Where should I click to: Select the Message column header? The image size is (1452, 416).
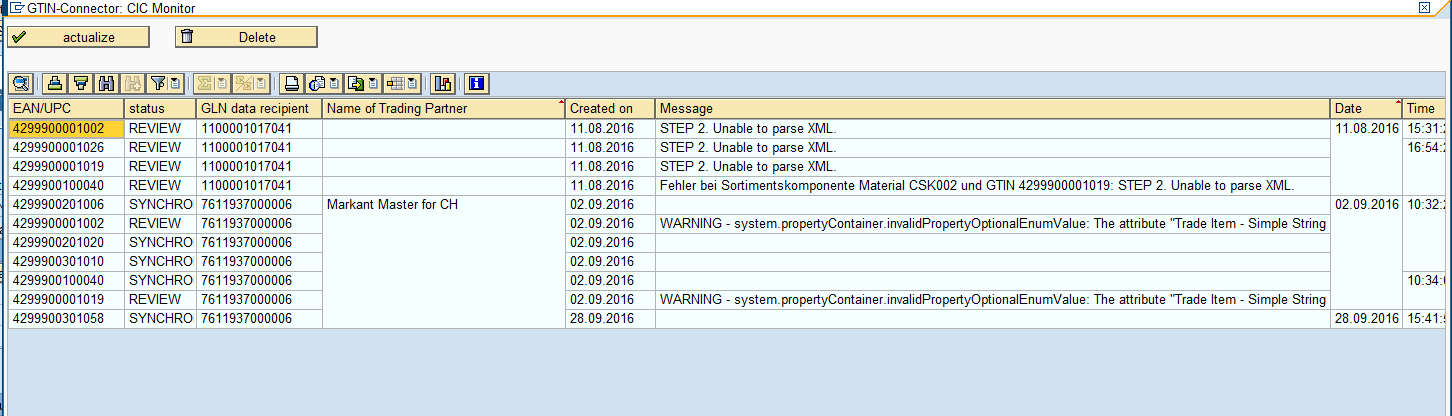992,108
